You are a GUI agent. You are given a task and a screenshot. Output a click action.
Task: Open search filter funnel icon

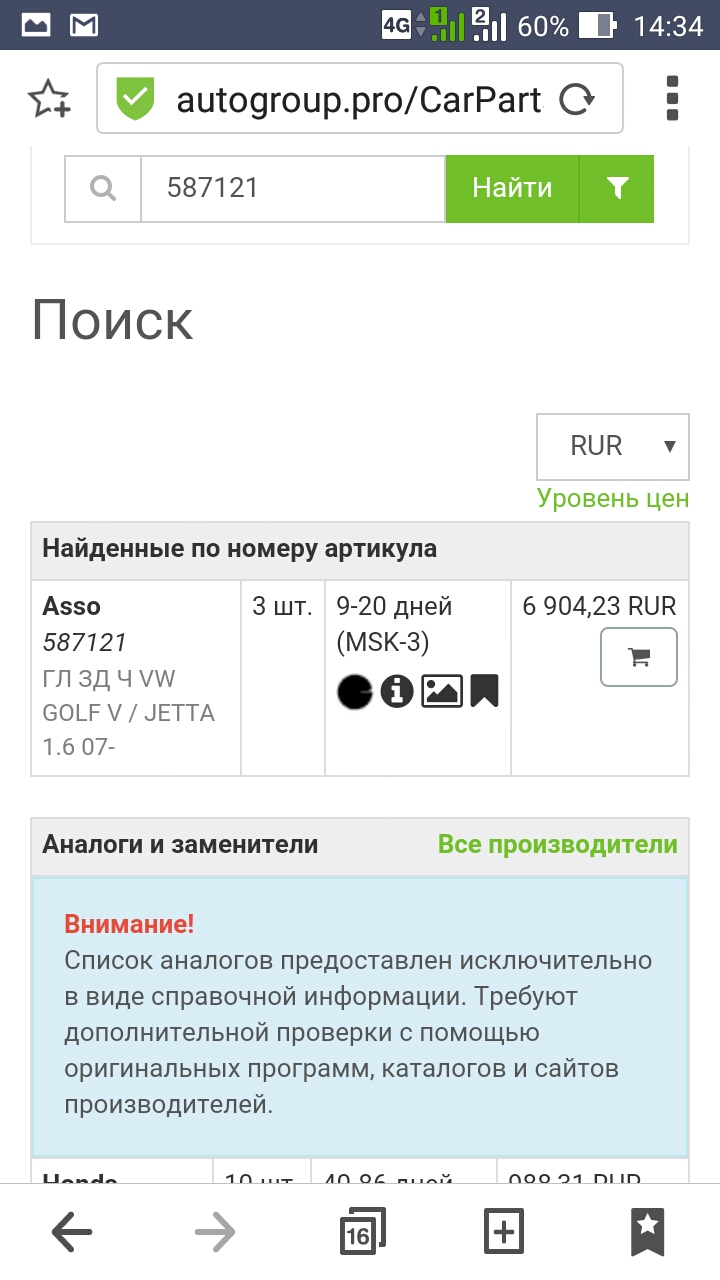(617, 188)
